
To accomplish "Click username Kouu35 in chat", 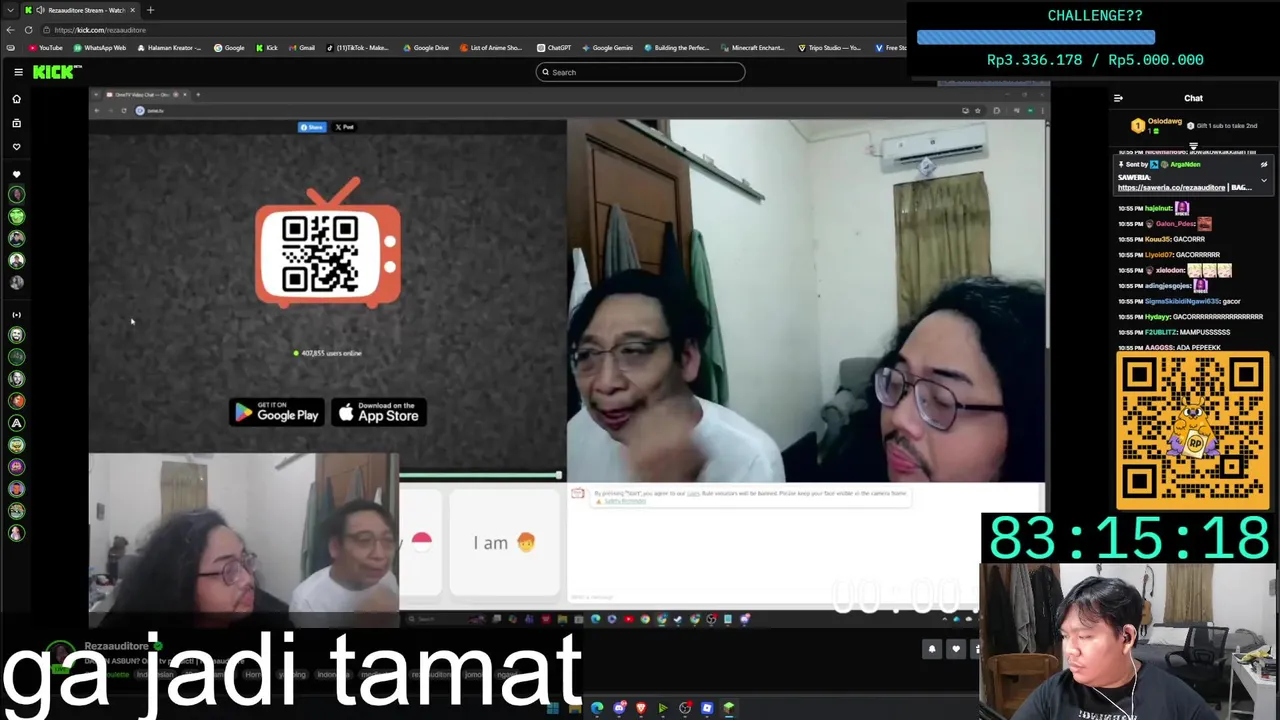I will [1157, 239].
